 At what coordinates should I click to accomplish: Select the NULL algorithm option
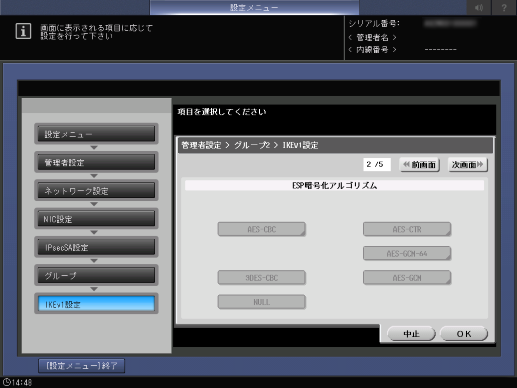click(x=262, y=302)
